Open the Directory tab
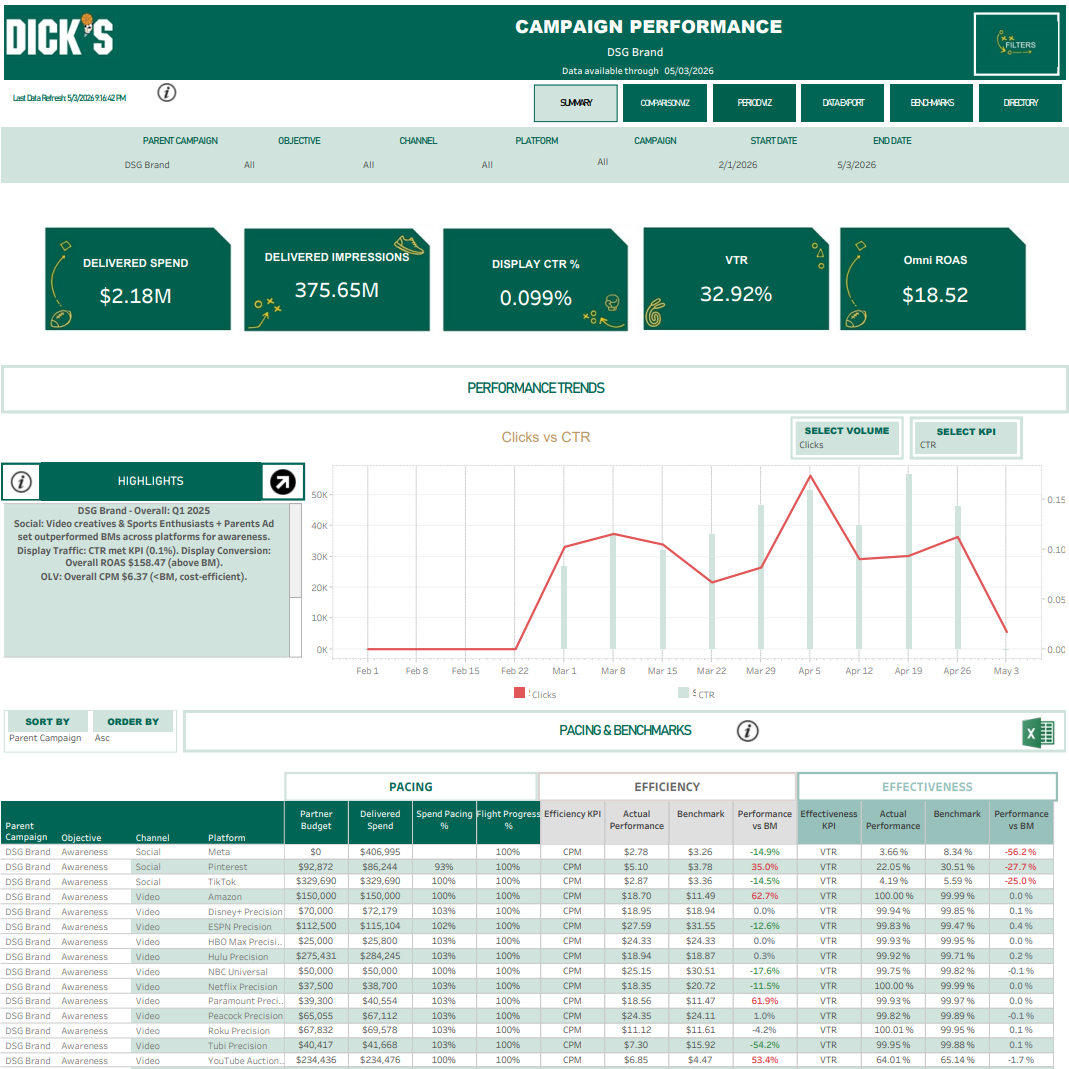 point(1021,103)
